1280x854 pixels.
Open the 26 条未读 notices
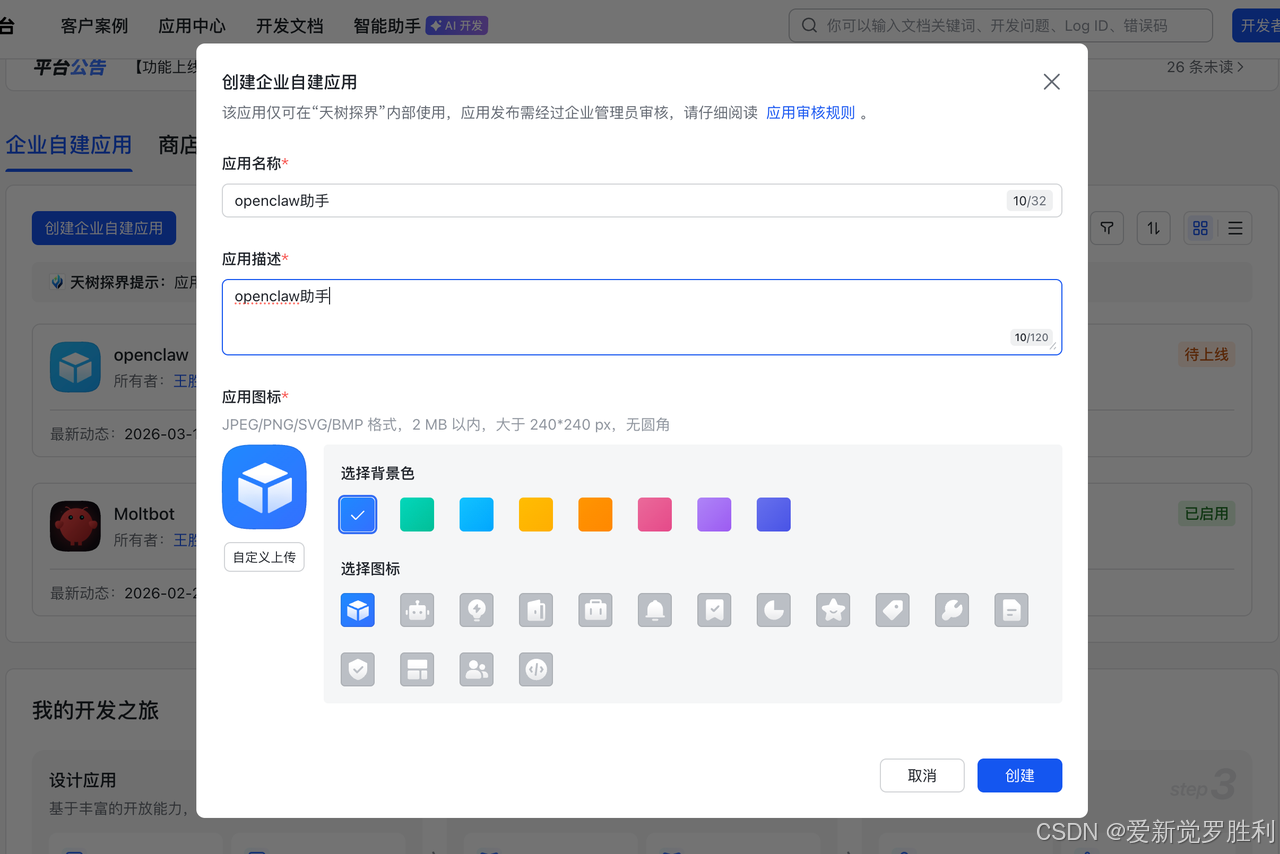(1205, 67)
